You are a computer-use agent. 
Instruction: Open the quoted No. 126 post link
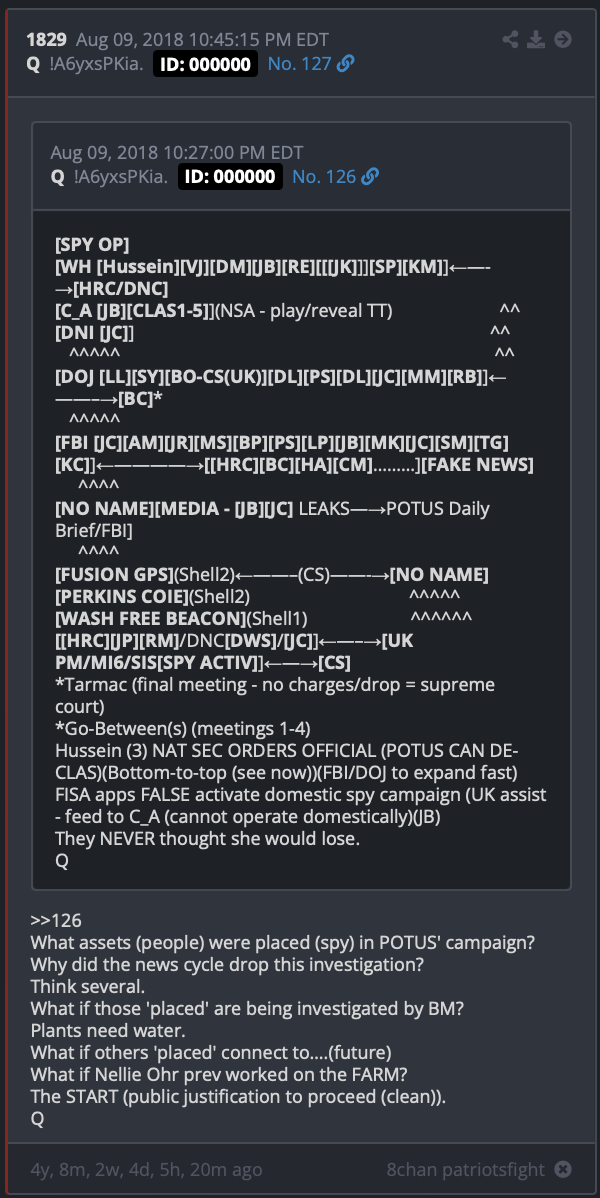click(324, 177)
